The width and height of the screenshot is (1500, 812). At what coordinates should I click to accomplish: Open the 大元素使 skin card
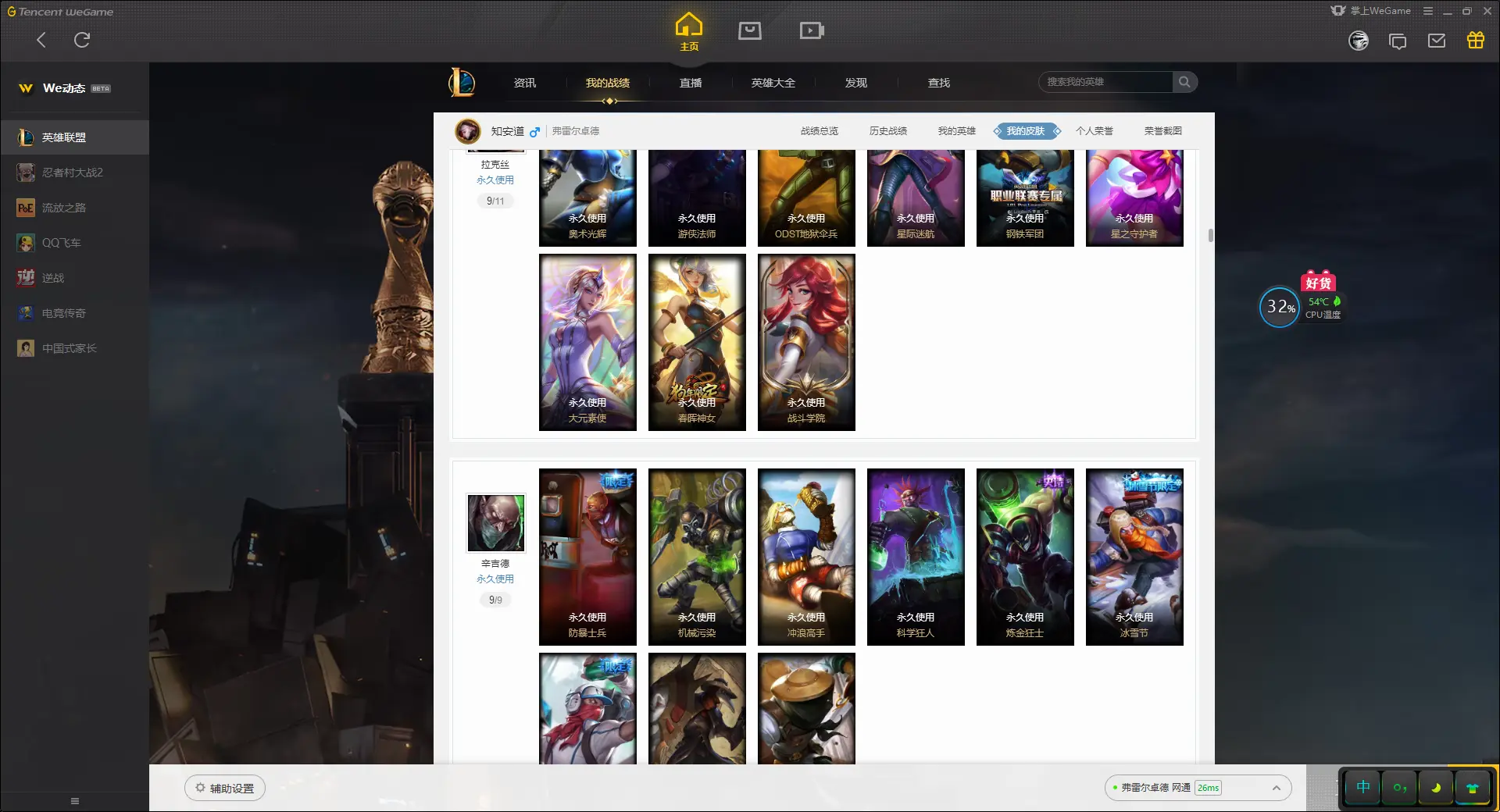pos(587,342)
